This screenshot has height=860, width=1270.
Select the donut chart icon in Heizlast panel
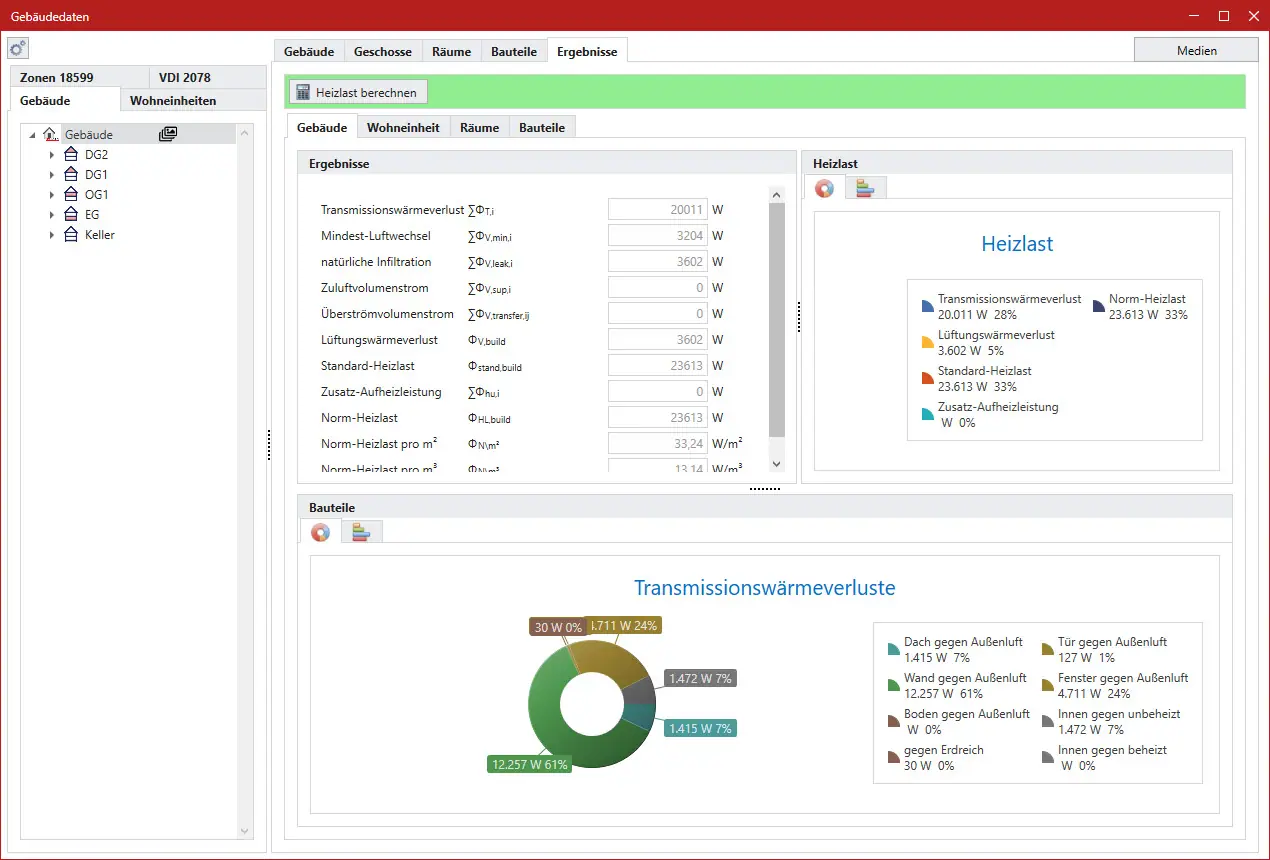824,189
